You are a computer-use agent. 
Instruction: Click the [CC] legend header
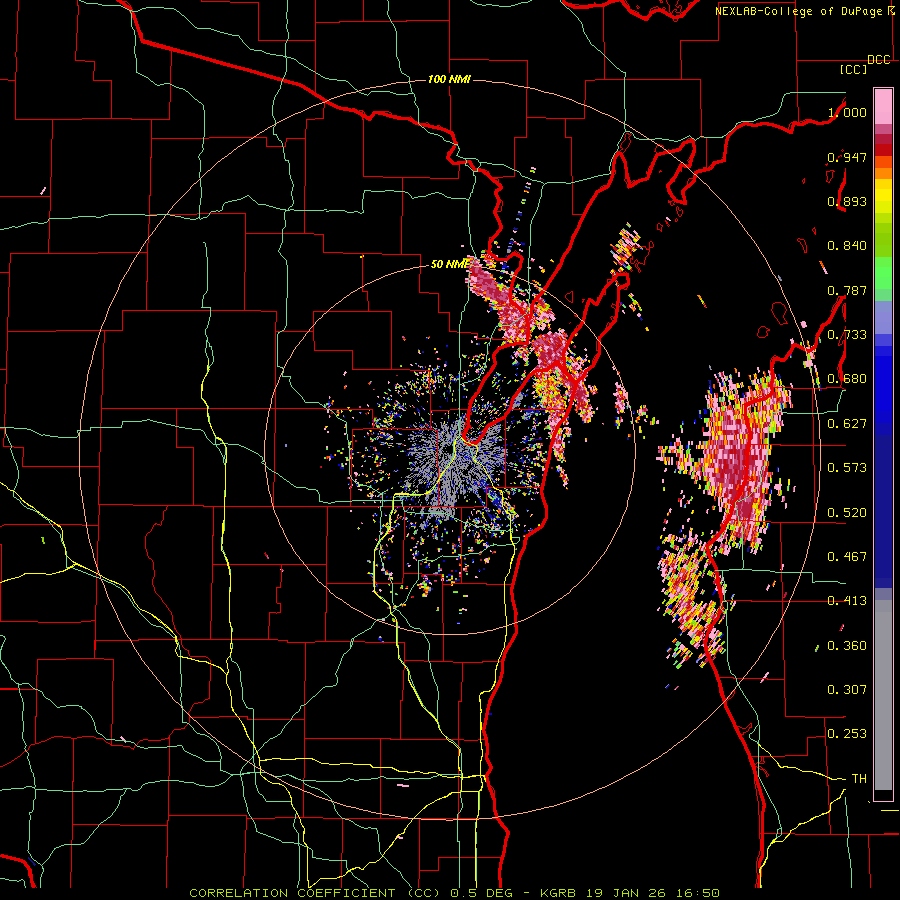point(853,69)
